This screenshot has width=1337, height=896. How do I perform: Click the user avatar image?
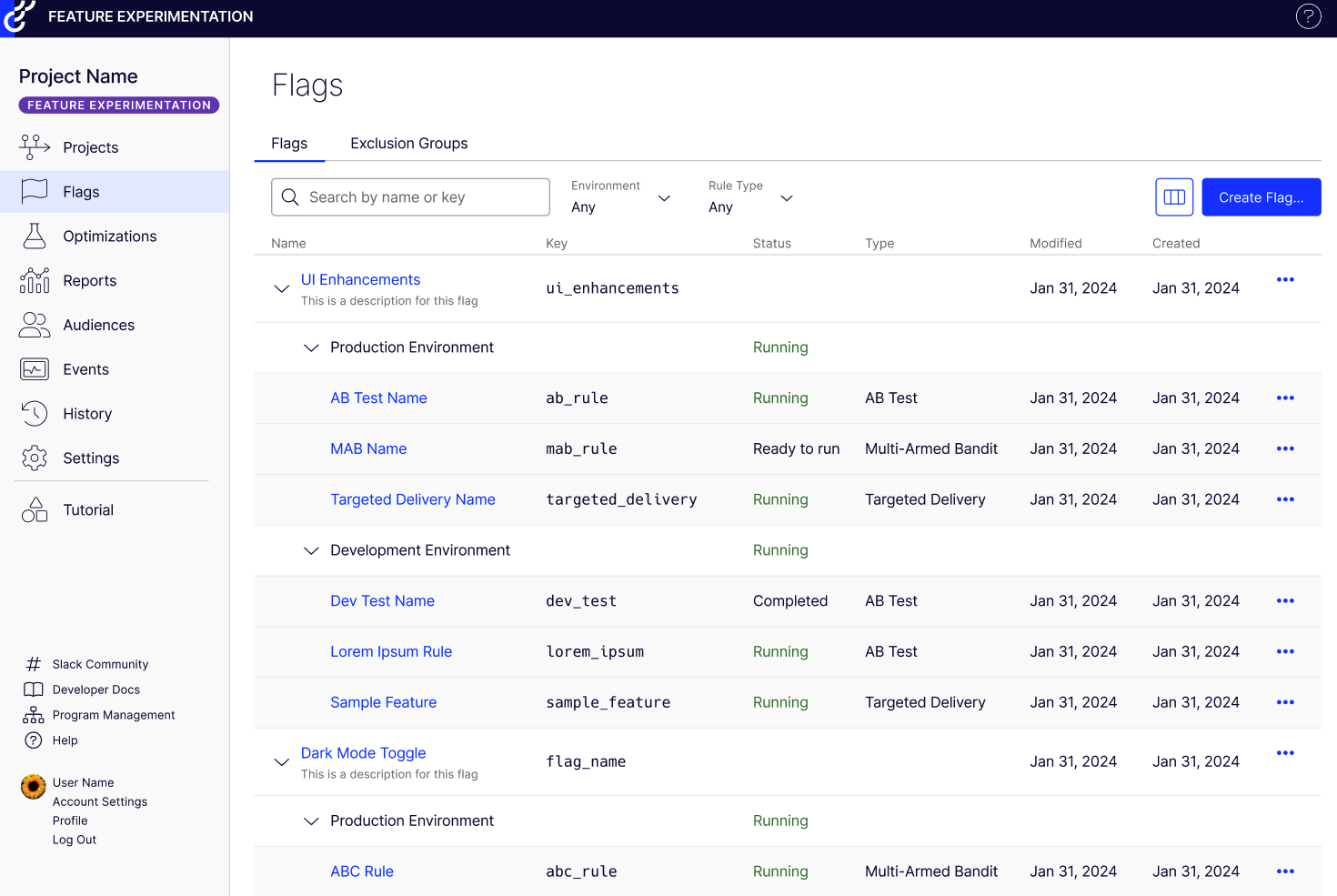[x=34, y=786]
